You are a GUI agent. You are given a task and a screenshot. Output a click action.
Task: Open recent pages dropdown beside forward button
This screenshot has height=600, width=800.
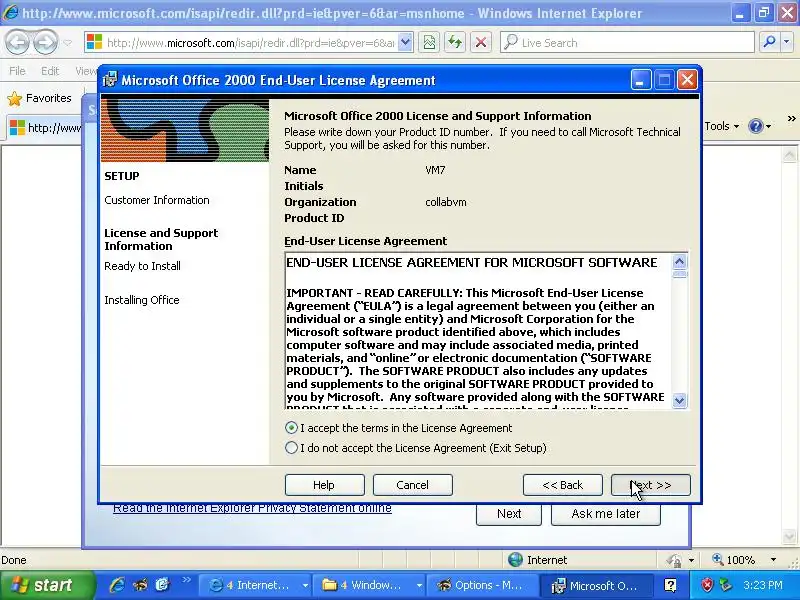pyautogui.click(x=68, y=43)
